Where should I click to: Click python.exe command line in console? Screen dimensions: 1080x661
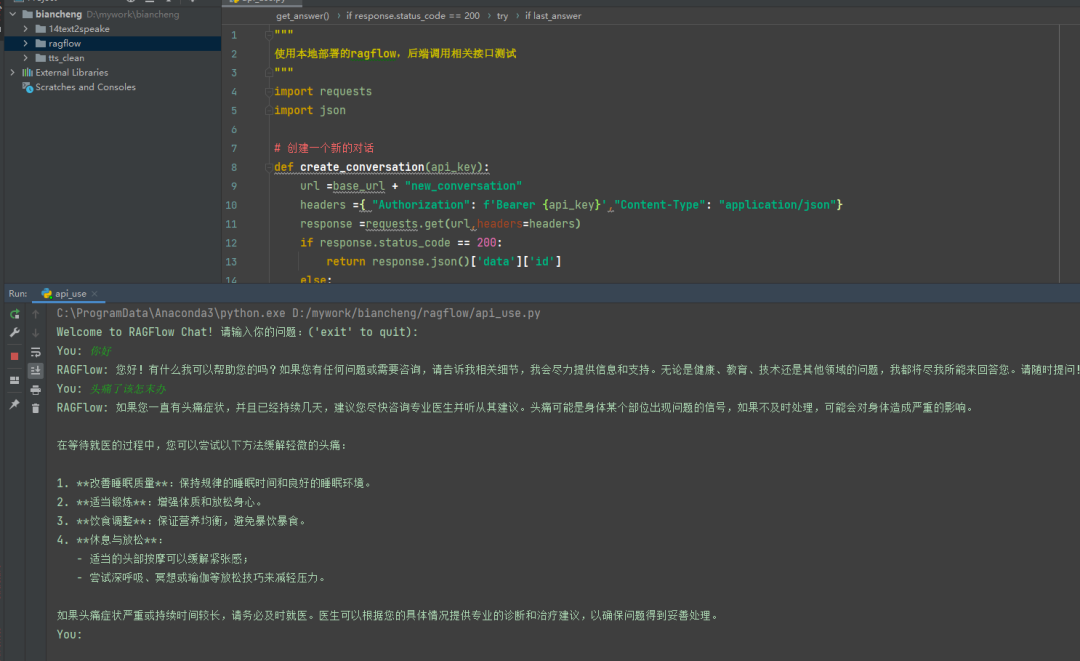pyautogui.click(x=298, y=313)
